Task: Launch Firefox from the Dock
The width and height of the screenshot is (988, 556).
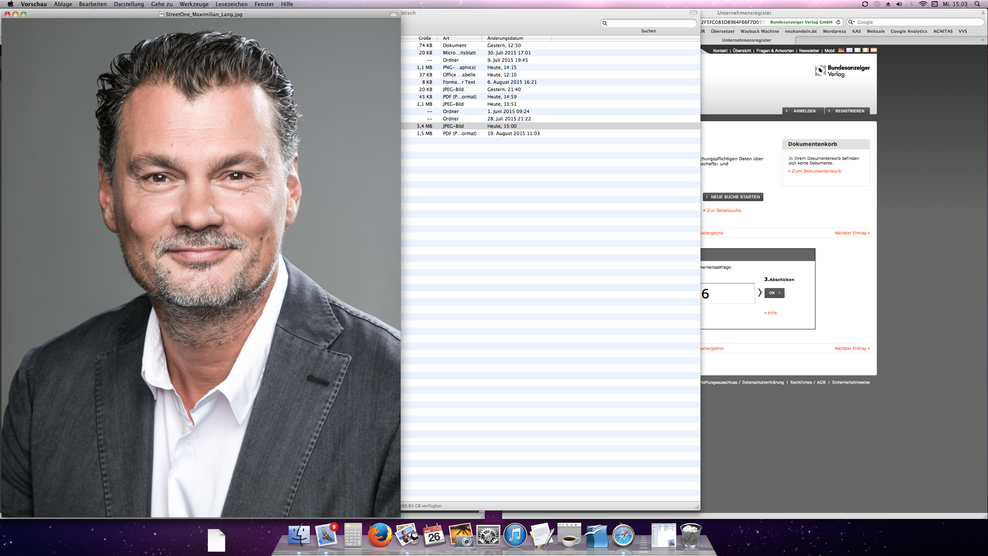Action: (380, 535)
